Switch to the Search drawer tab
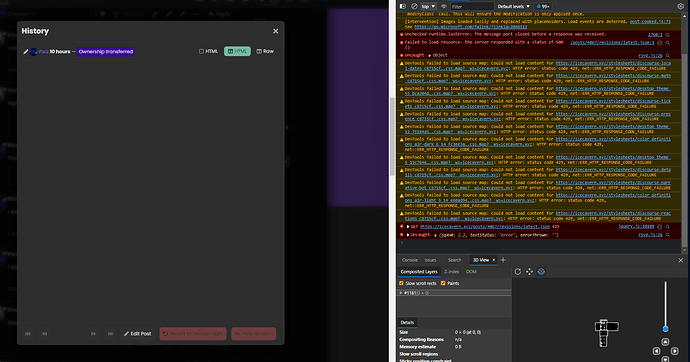Image resolution: width=690 pixels, height=362 pixels. (x=454, y=260)
